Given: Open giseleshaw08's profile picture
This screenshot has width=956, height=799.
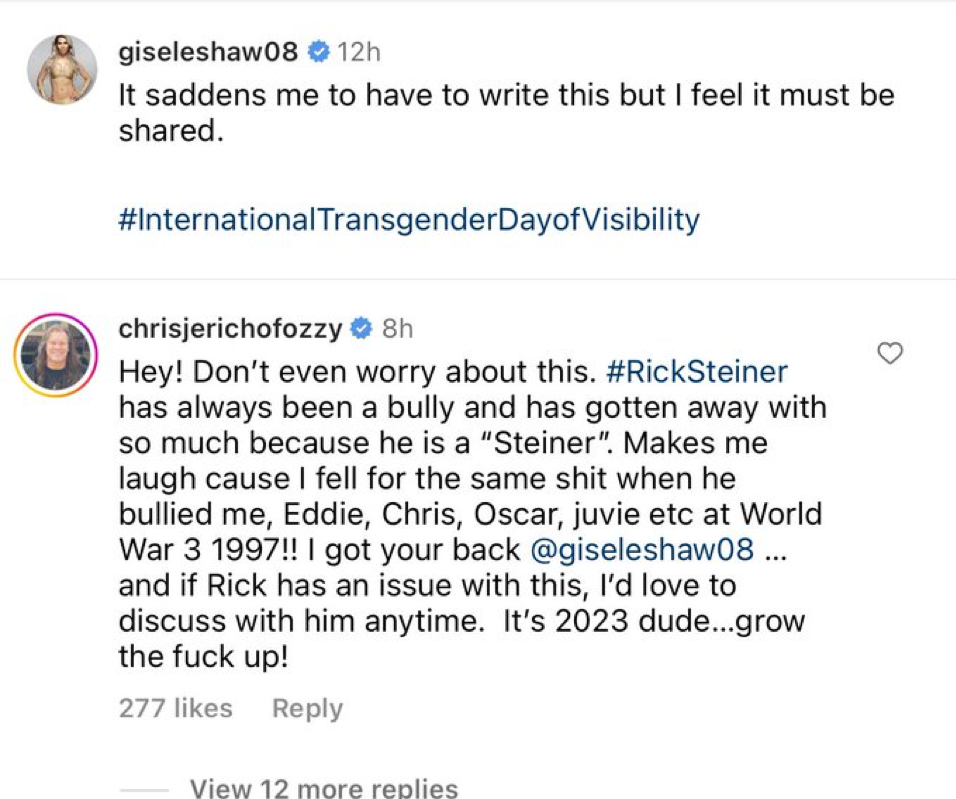Looking at the screenshot, I should pos(62,69).
